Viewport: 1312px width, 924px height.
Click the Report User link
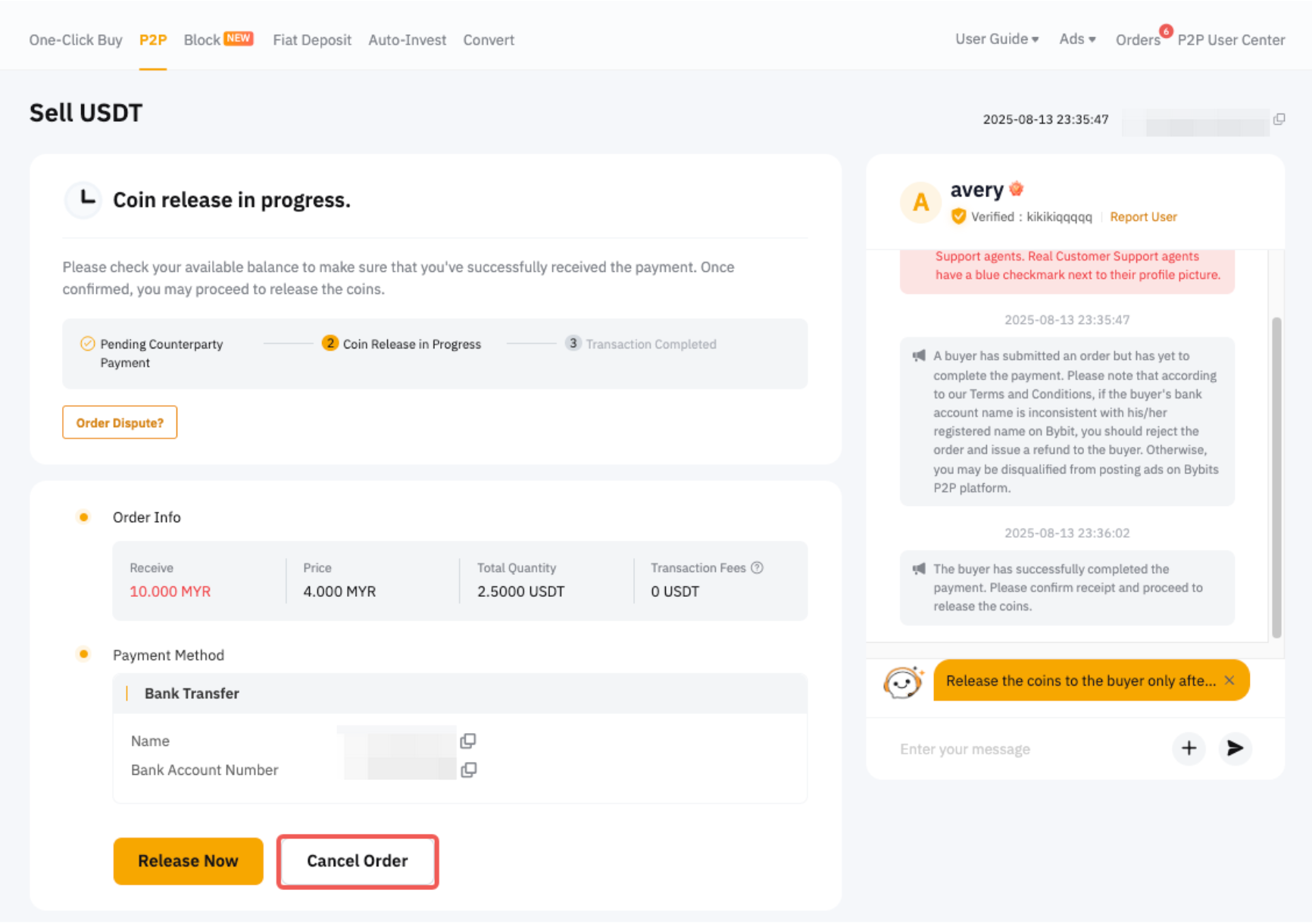(1143, 217)
